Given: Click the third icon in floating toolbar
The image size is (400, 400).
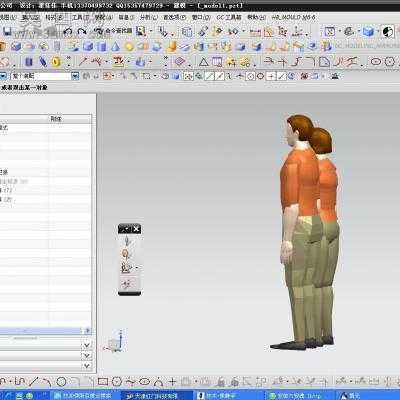Looking at the screenshot, I should pos(126,268).
